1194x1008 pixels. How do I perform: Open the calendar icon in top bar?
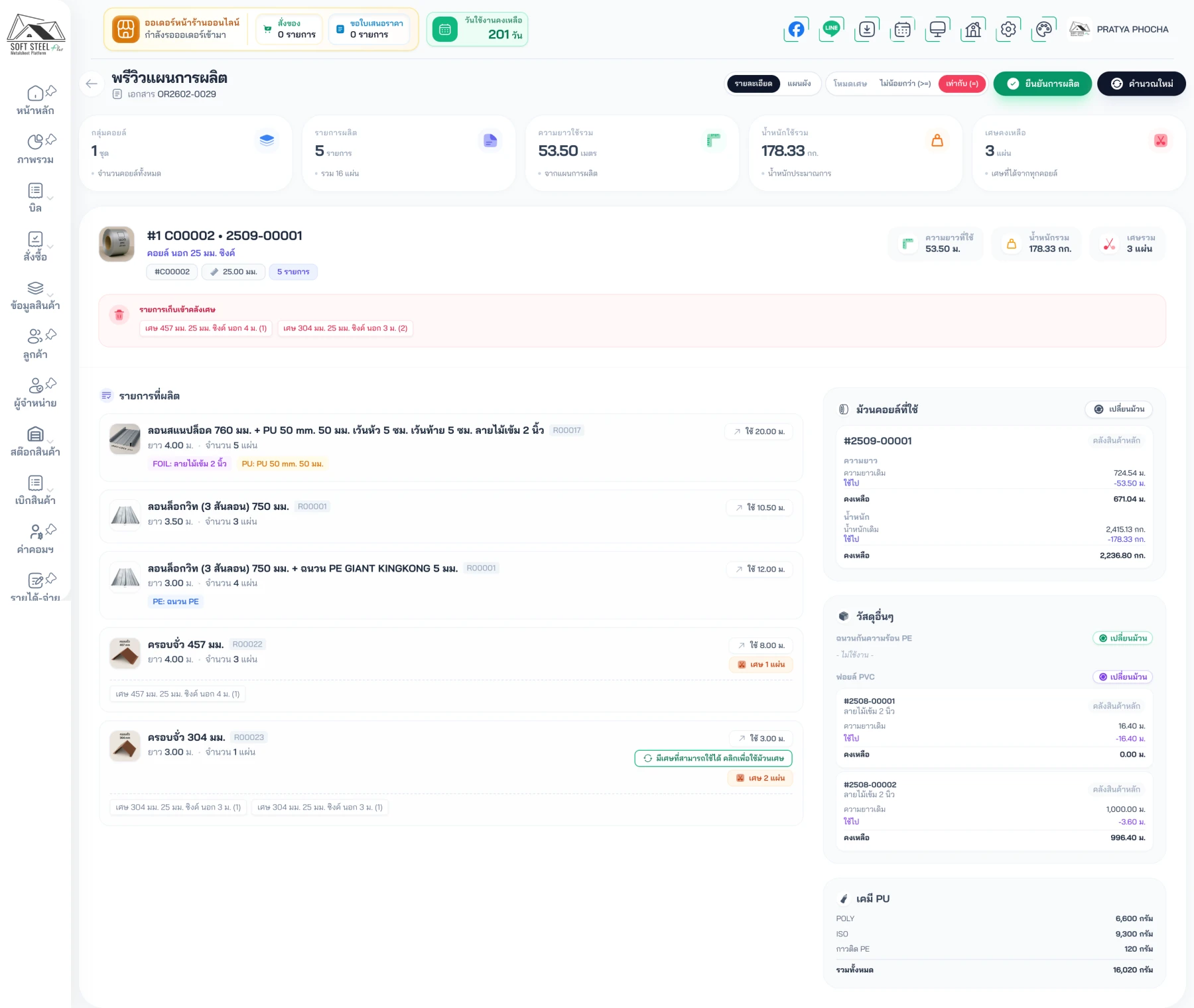pos(902,29)
